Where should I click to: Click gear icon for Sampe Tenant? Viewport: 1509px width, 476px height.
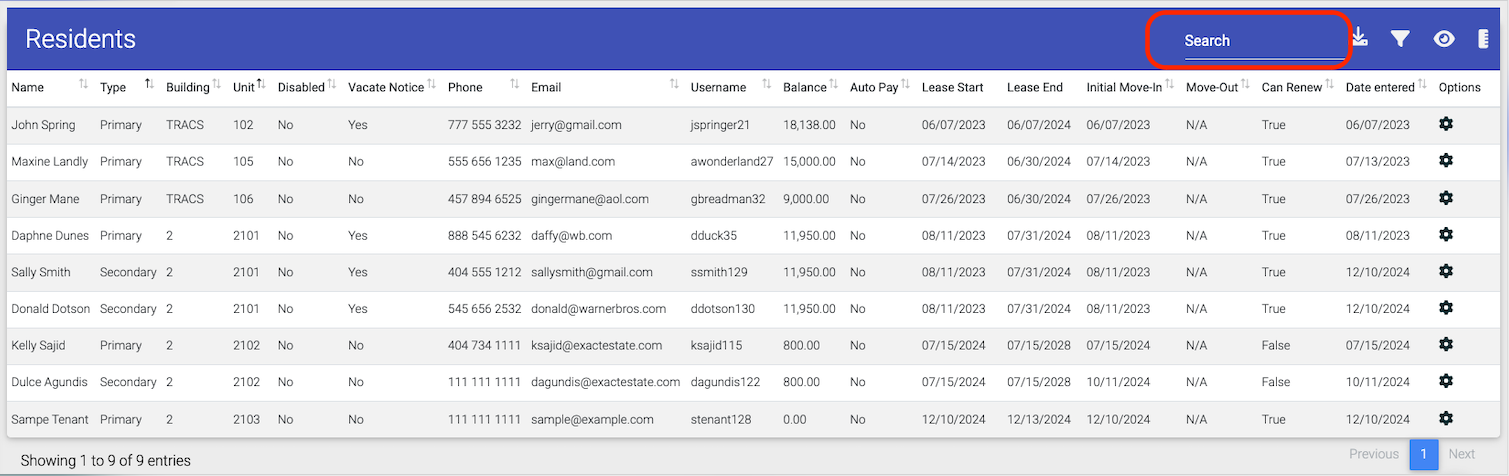[x=1445, y=419]
